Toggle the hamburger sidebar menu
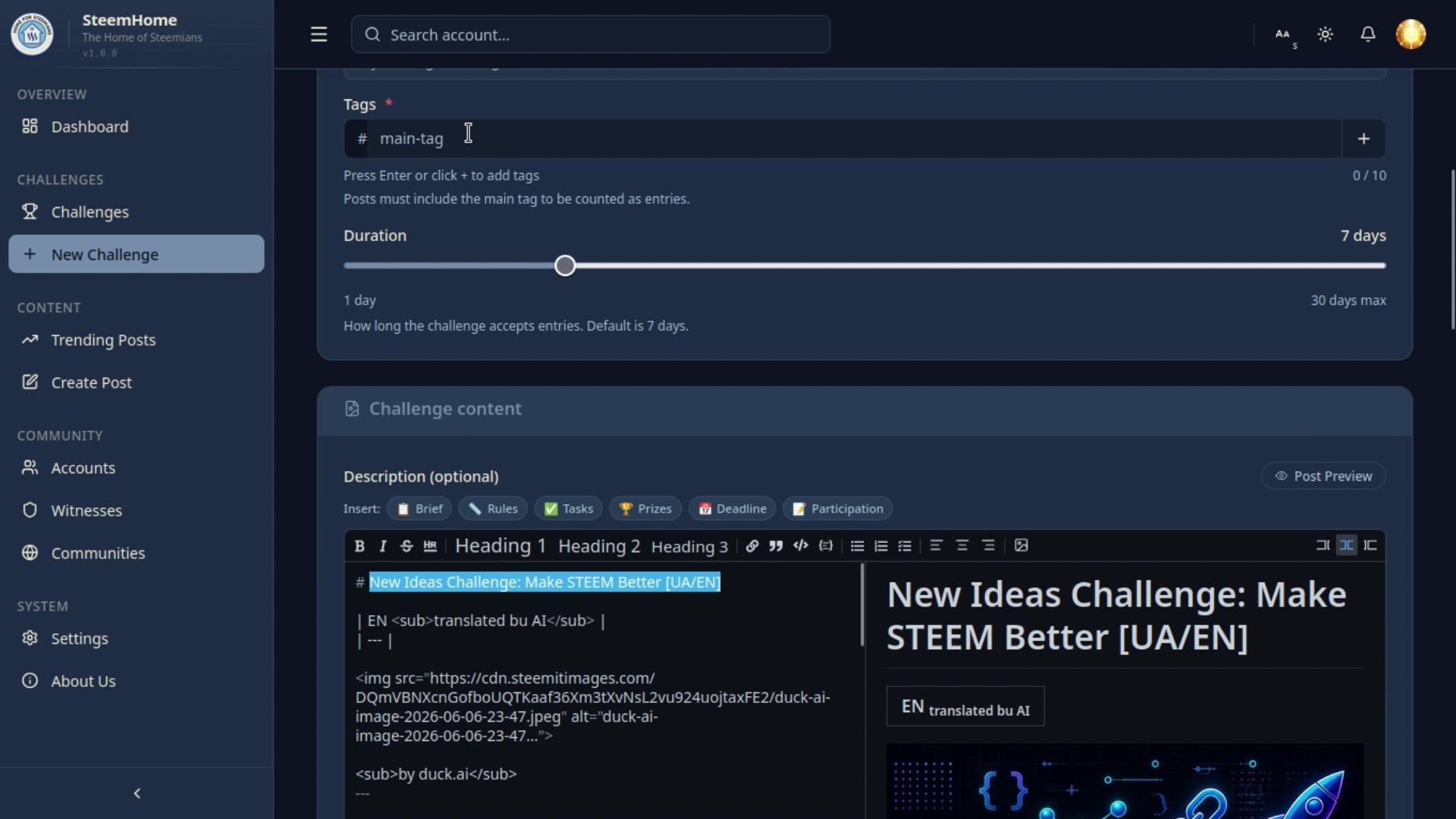 (x=318, y=34)
